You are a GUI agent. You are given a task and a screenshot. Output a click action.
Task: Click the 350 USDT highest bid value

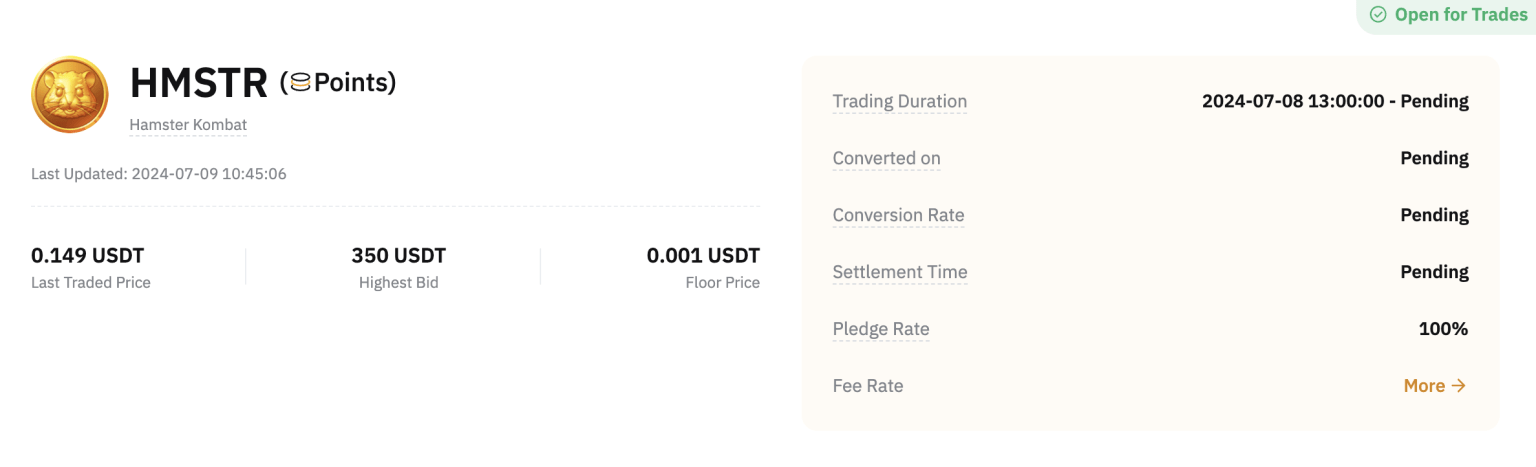[398, 256]
